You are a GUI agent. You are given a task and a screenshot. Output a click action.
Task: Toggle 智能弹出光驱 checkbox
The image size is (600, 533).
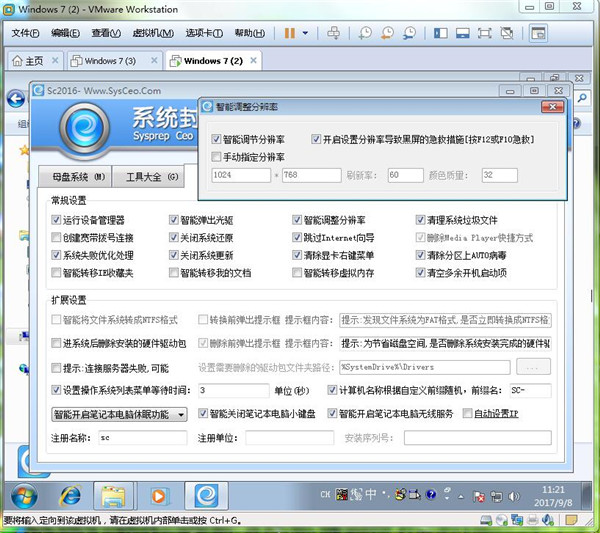click(x=173, y=220)
